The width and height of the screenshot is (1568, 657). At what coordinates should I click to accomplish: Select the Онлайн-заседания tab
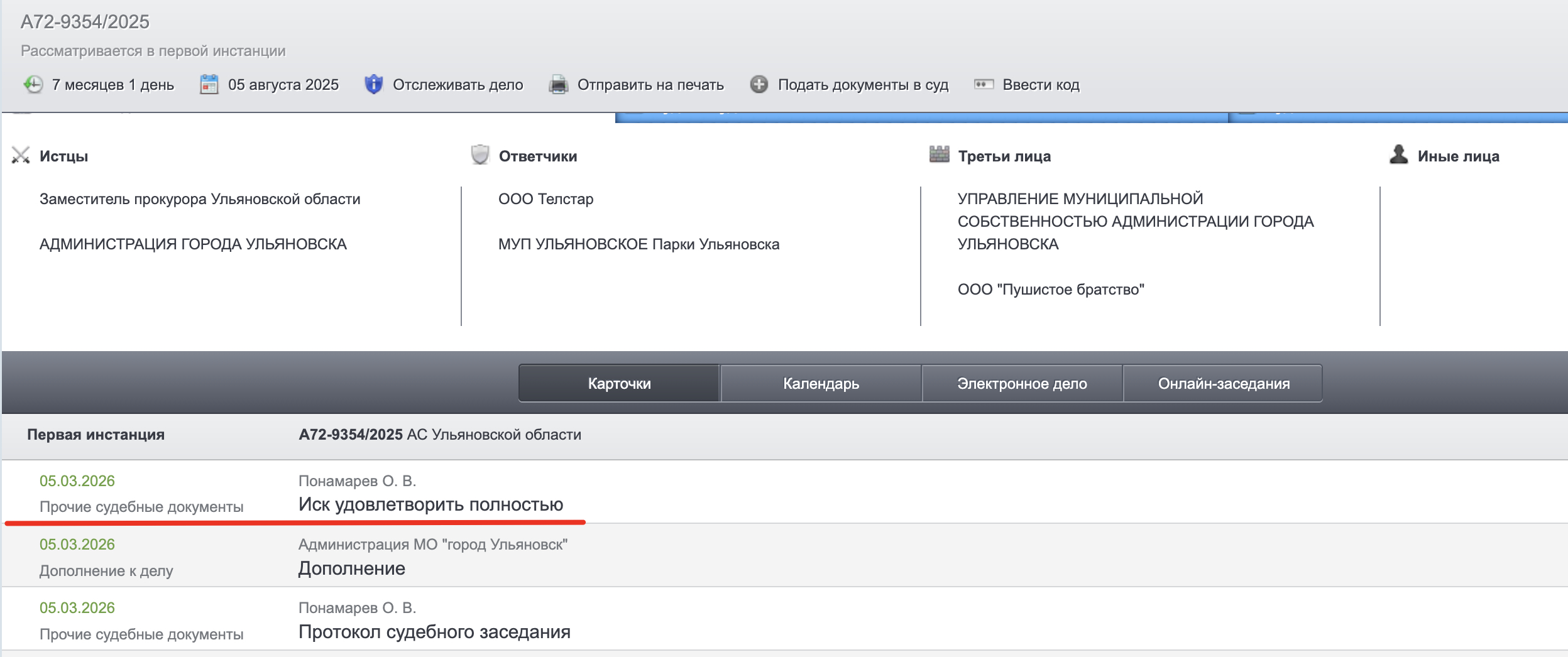1223,383
